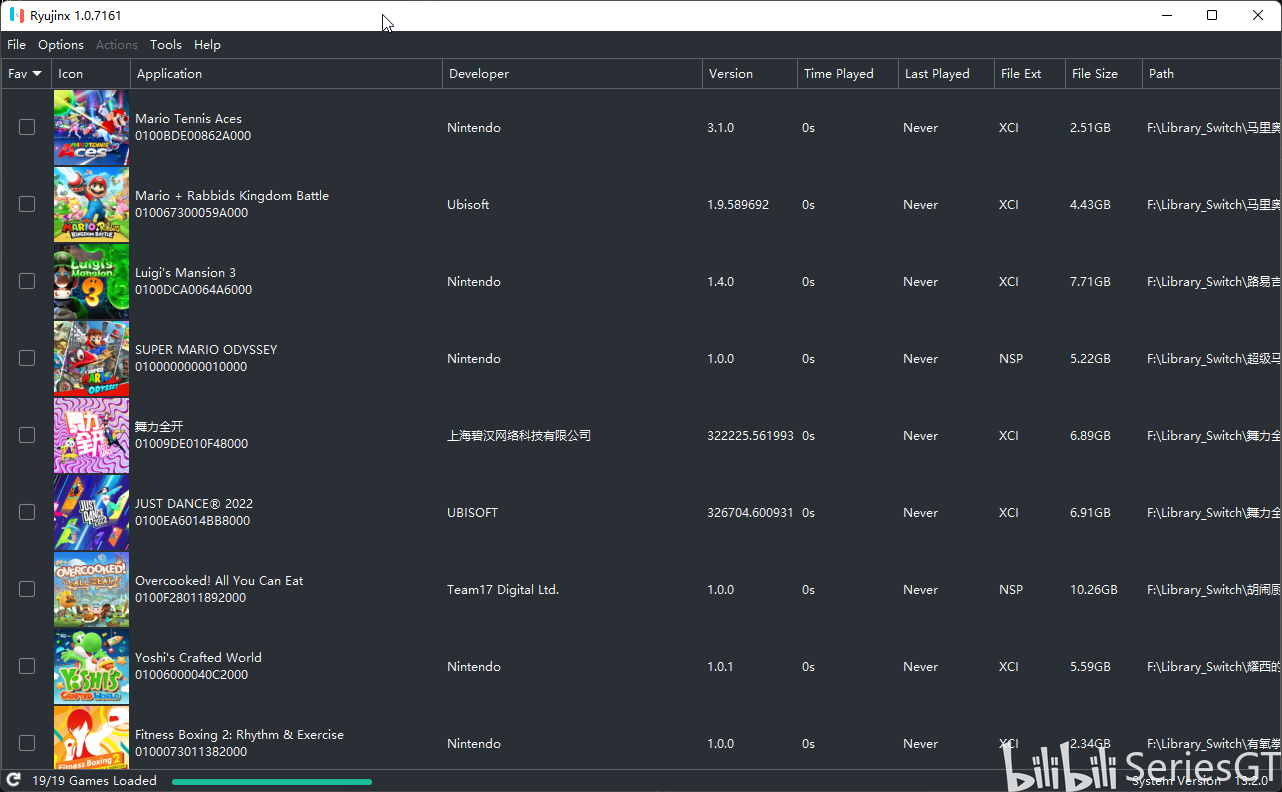The width and height of the screenshot is (1282, 792).
Task: Select the Super Mario Odyssey cover icon
Action: coord(91,358)
